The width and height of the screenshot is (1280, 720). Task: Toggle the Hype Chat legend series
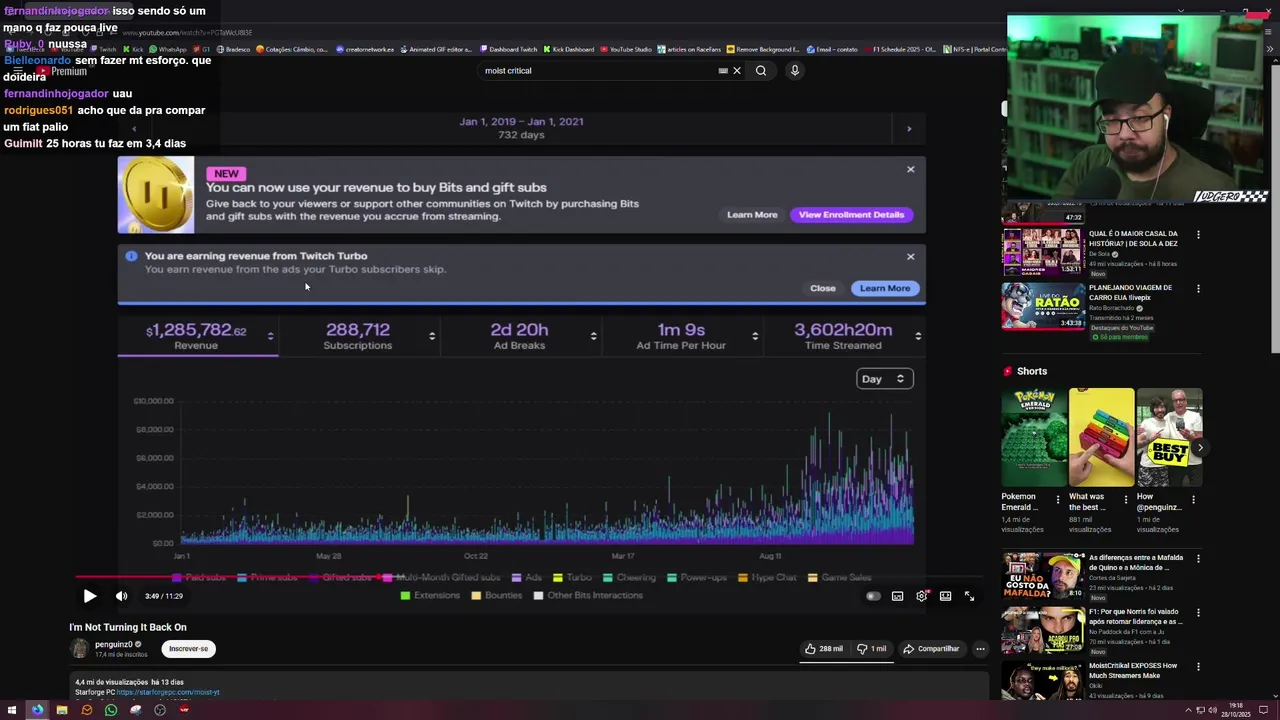coord(767,578)
